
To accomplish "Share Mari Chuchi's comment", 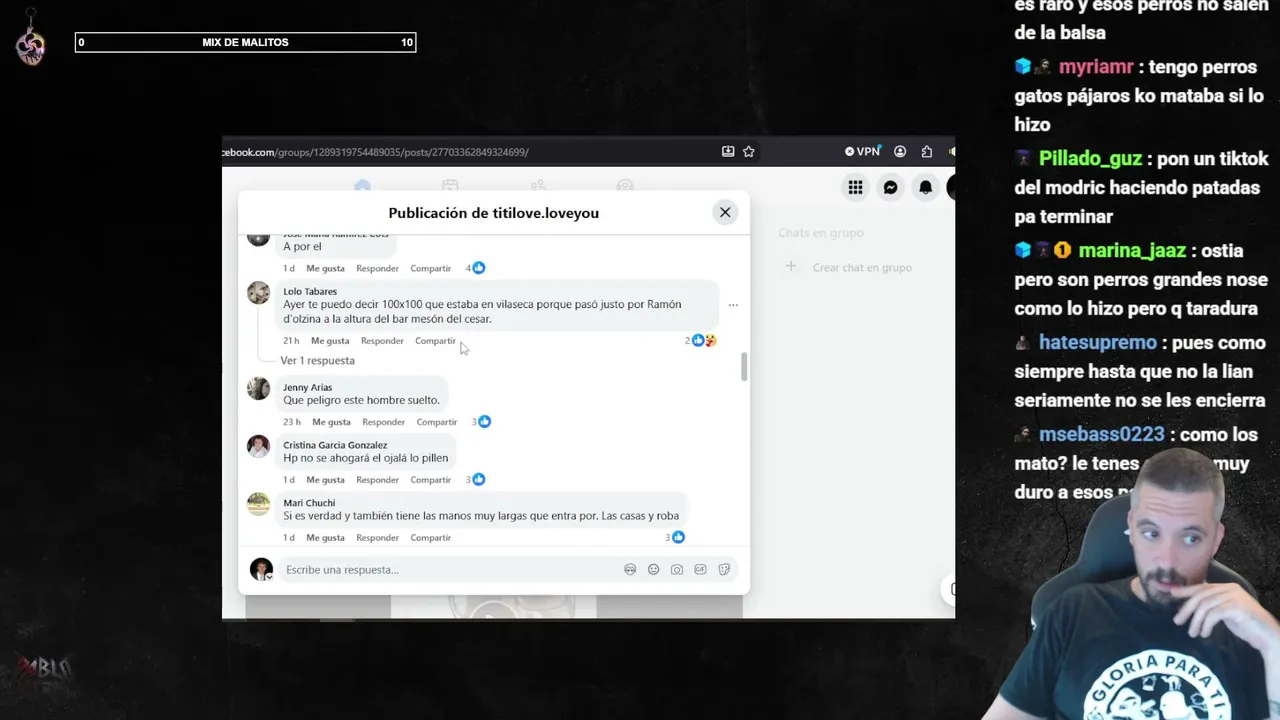I will point(430,538).
